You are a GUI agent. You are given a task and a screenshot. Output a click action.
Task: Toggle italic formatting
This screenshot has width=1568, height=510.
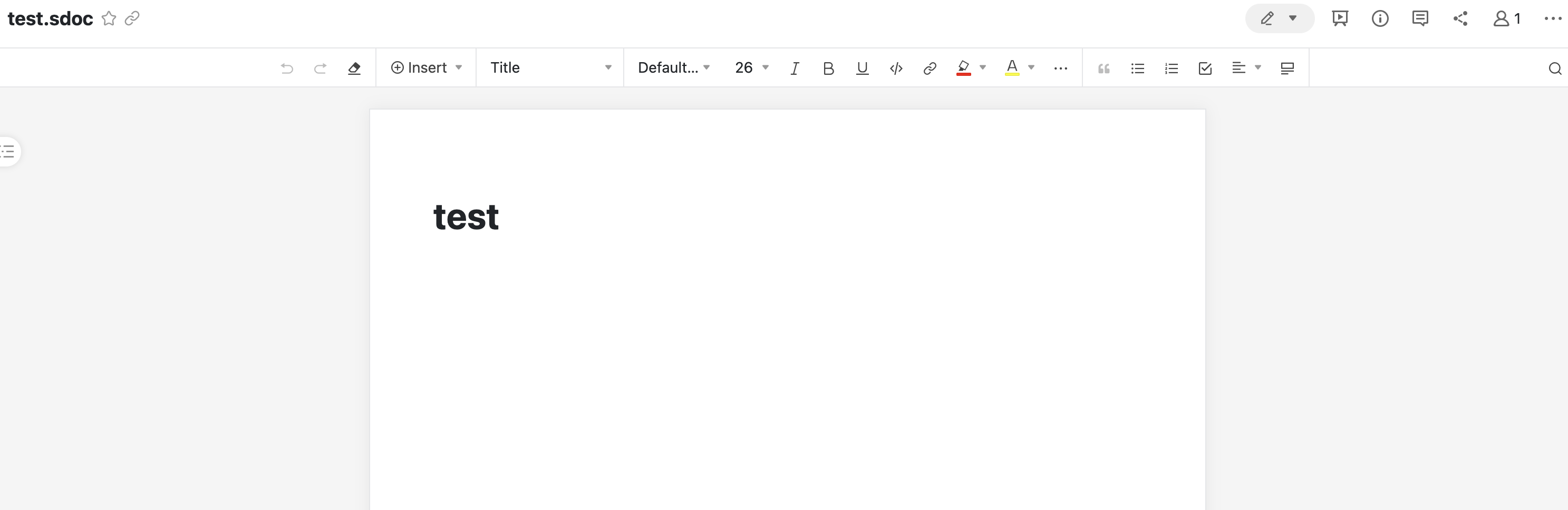(795, 68)
